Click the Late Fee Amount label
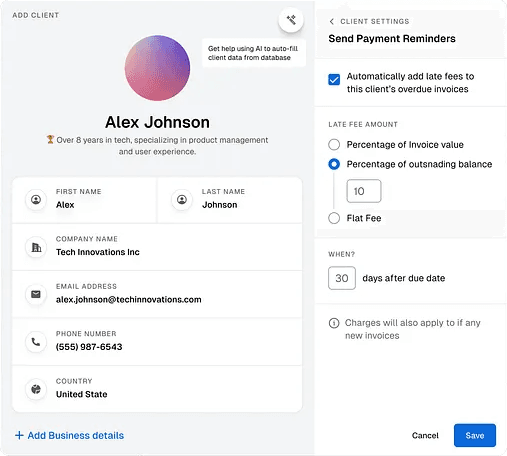 [x=363, y=124]
